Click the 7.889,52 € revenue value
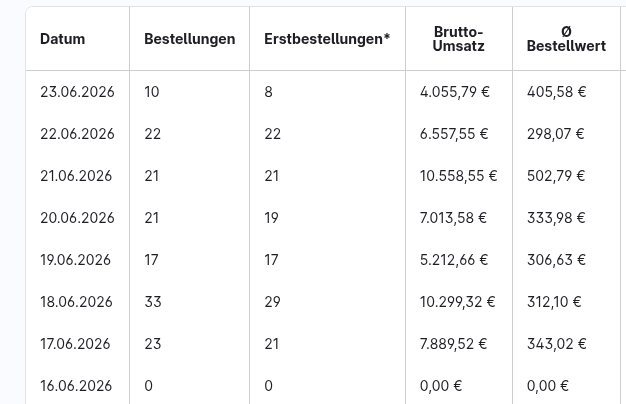The image size is (626, 404). 453,344
